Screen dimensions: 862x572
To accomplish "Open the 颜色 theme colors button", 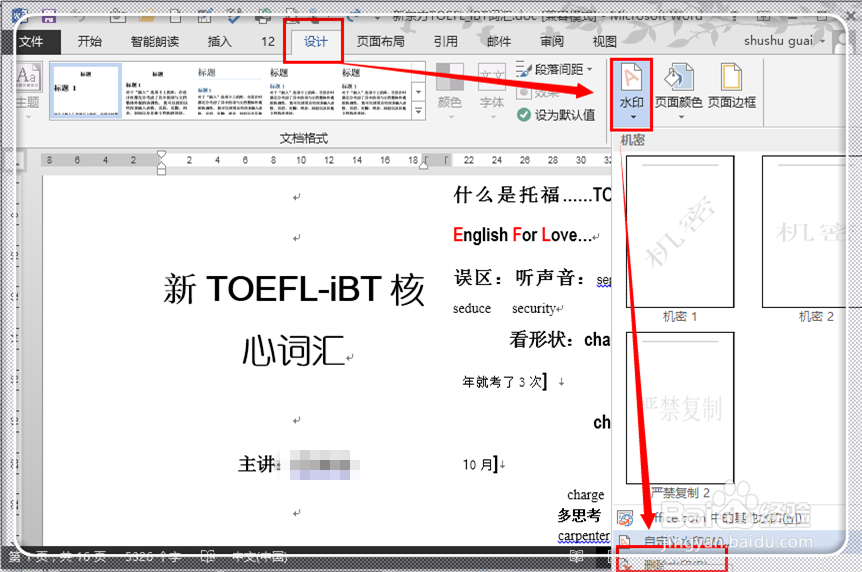I will pos(450,91).
